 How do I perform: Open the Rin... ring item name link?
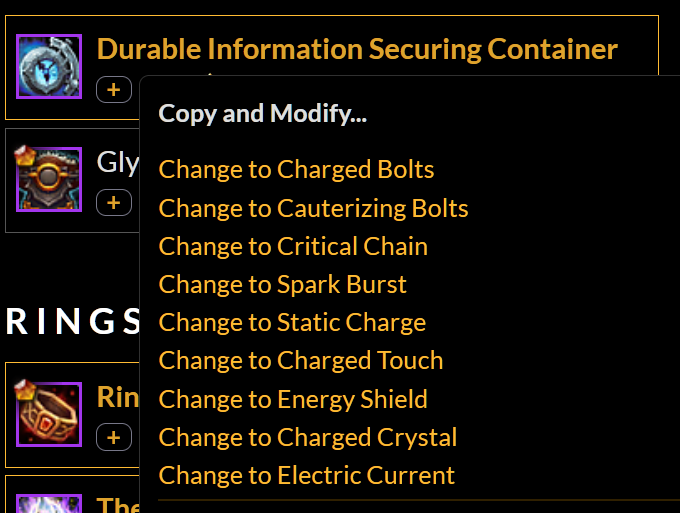pos(118,397)
